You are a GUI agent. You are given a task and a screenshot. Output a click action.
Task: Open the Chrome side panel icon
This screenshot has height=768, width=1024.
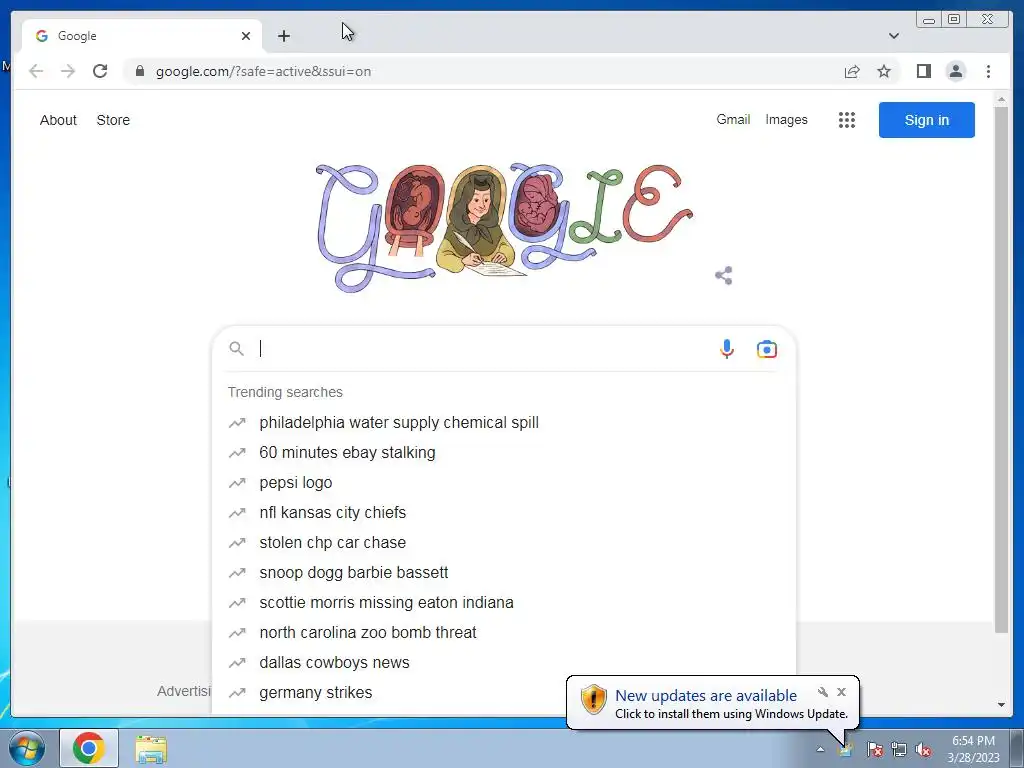click(923, 71)
